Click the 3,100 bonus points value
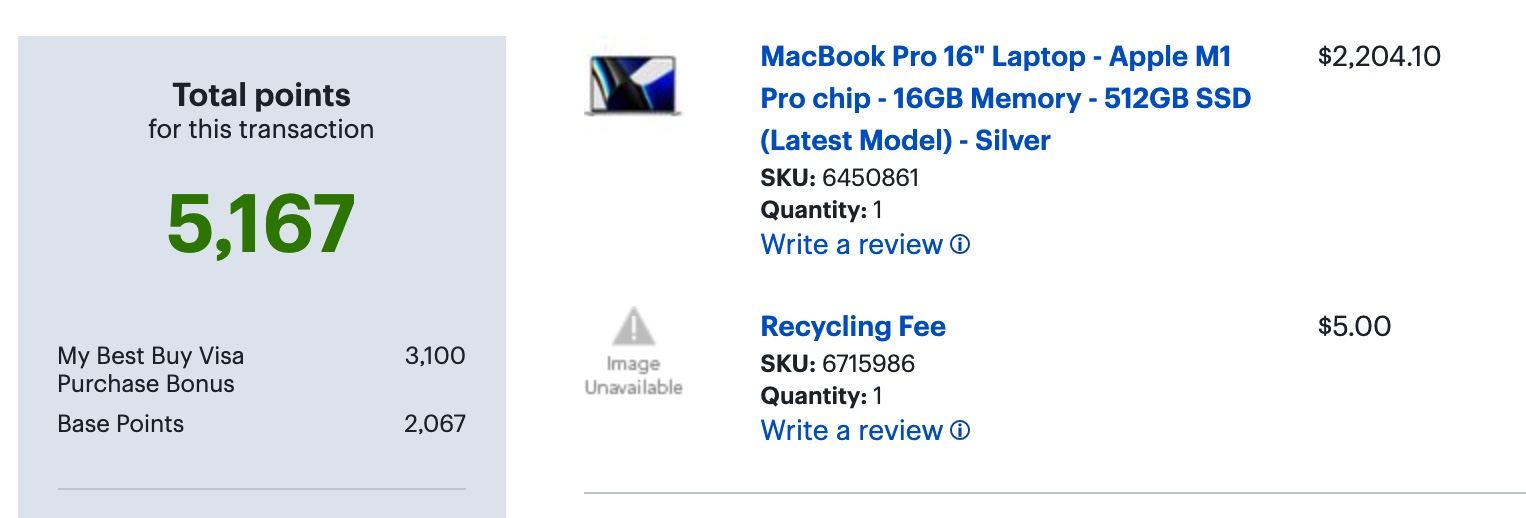 (x=435, y=356)
